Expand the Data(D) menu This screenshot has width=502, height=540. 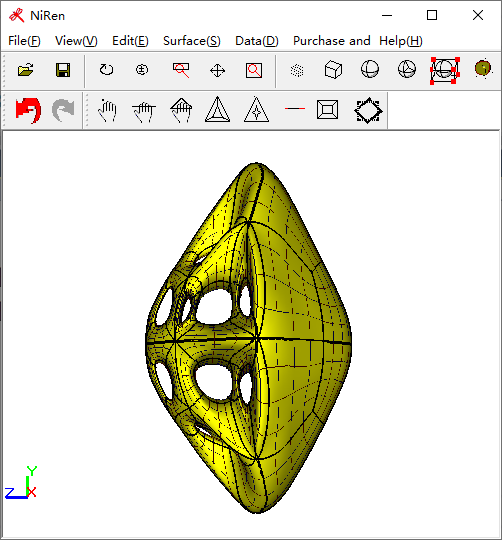click(257, 41)
